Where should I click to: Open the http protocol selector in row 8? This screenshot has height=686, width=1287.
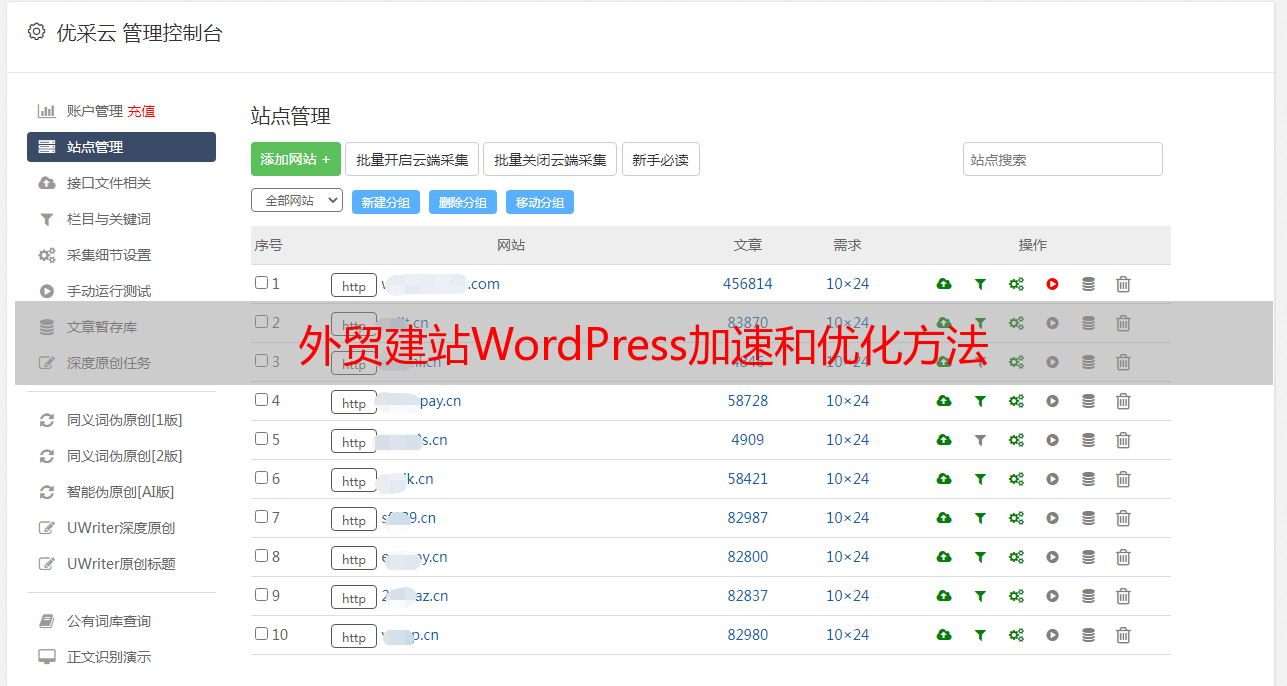coord(354,558)
